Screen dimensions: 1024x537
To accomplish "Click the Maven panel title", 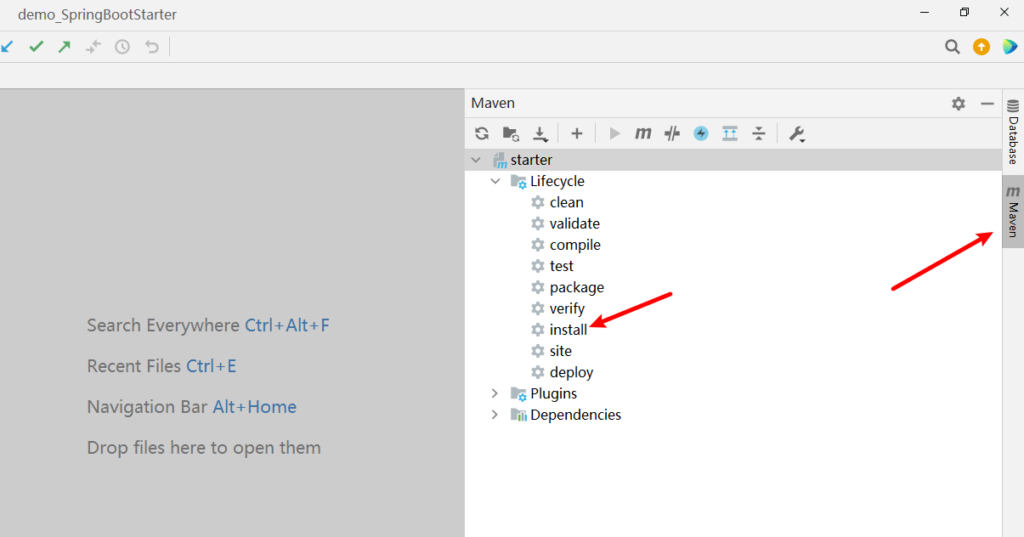I will 492,103.
